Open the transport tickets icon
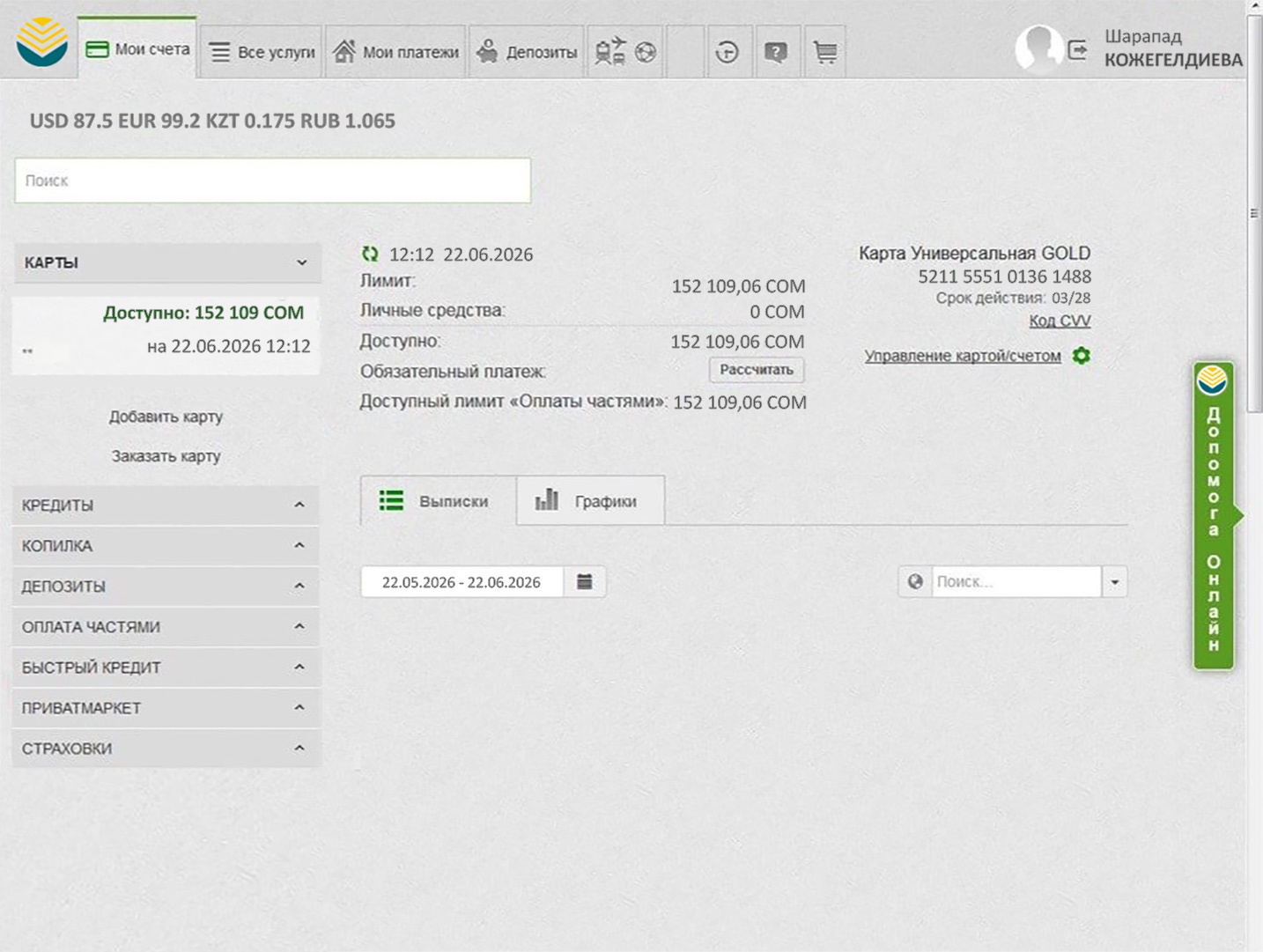The width and height of the screenshot is (1263, 952). [610, 52]
